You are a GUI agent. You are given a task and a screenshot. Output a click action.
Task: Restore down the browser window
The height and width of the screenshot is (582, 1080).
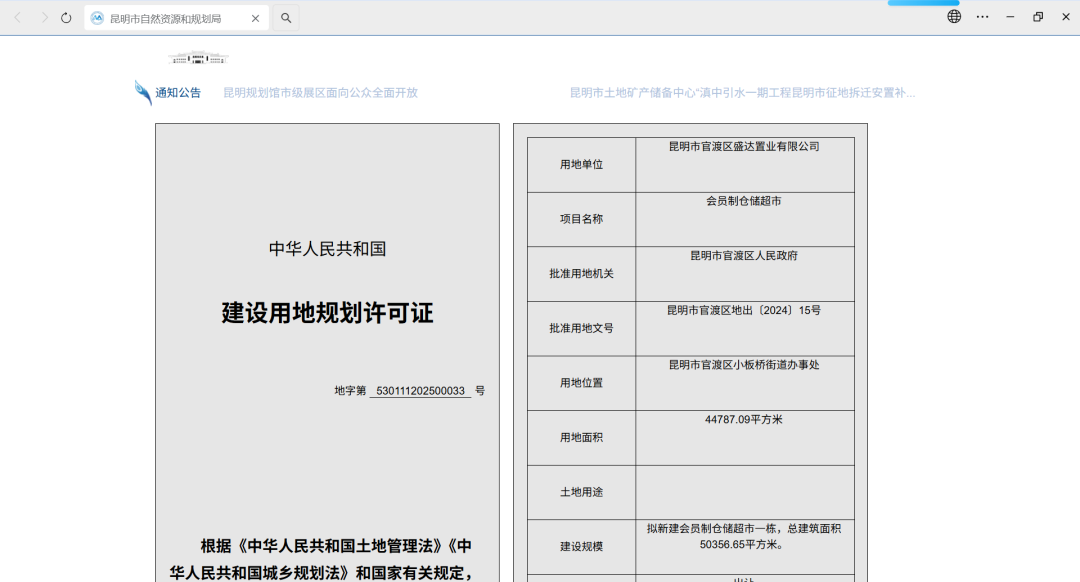point(1038,17)
